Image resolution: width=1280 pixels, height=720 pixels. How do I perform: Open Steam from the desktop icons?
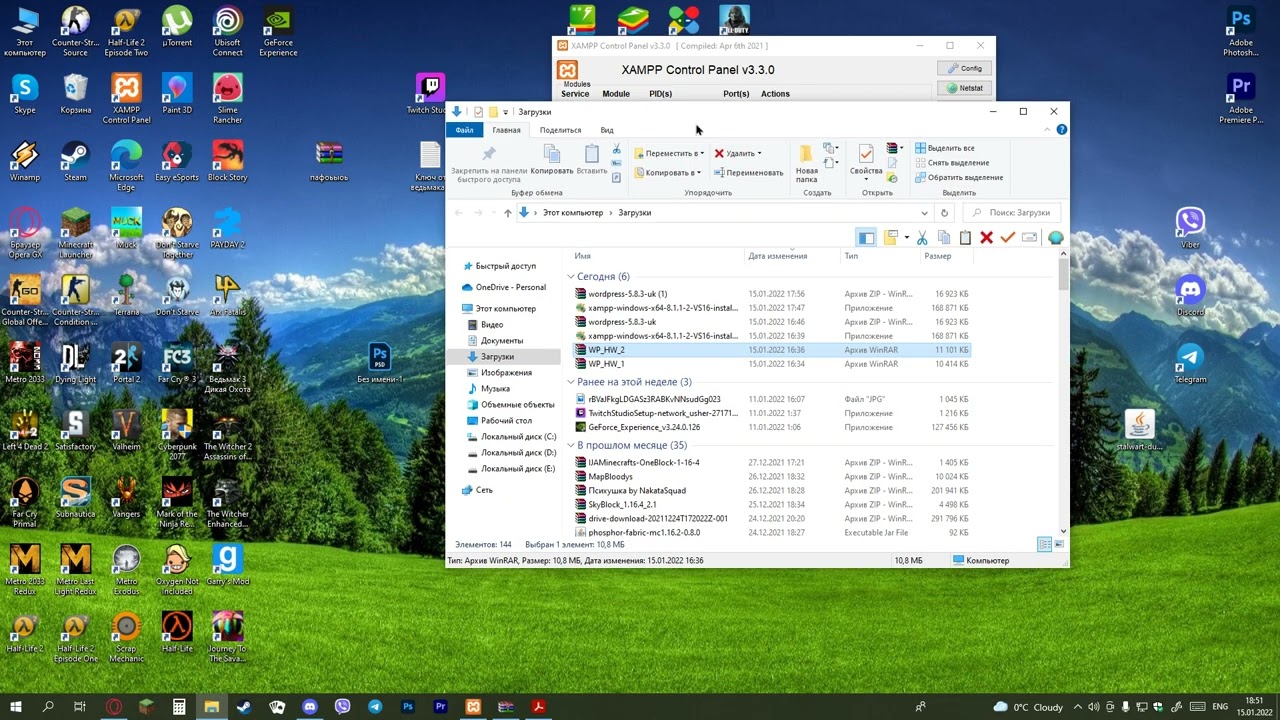[x=75, y=161]
